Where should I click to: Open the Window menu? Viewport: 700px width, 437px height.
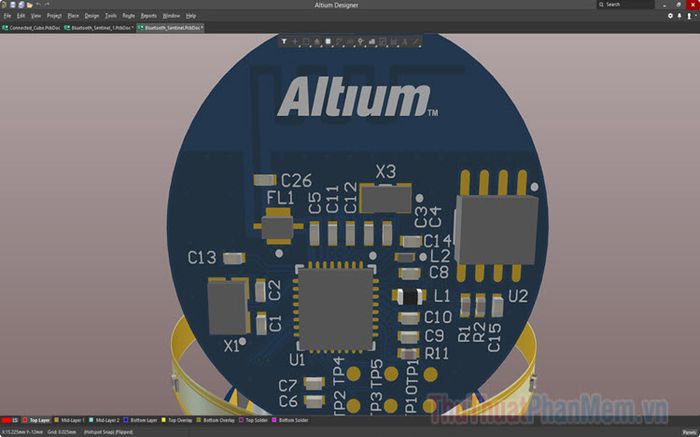click(x=171, y=16)
